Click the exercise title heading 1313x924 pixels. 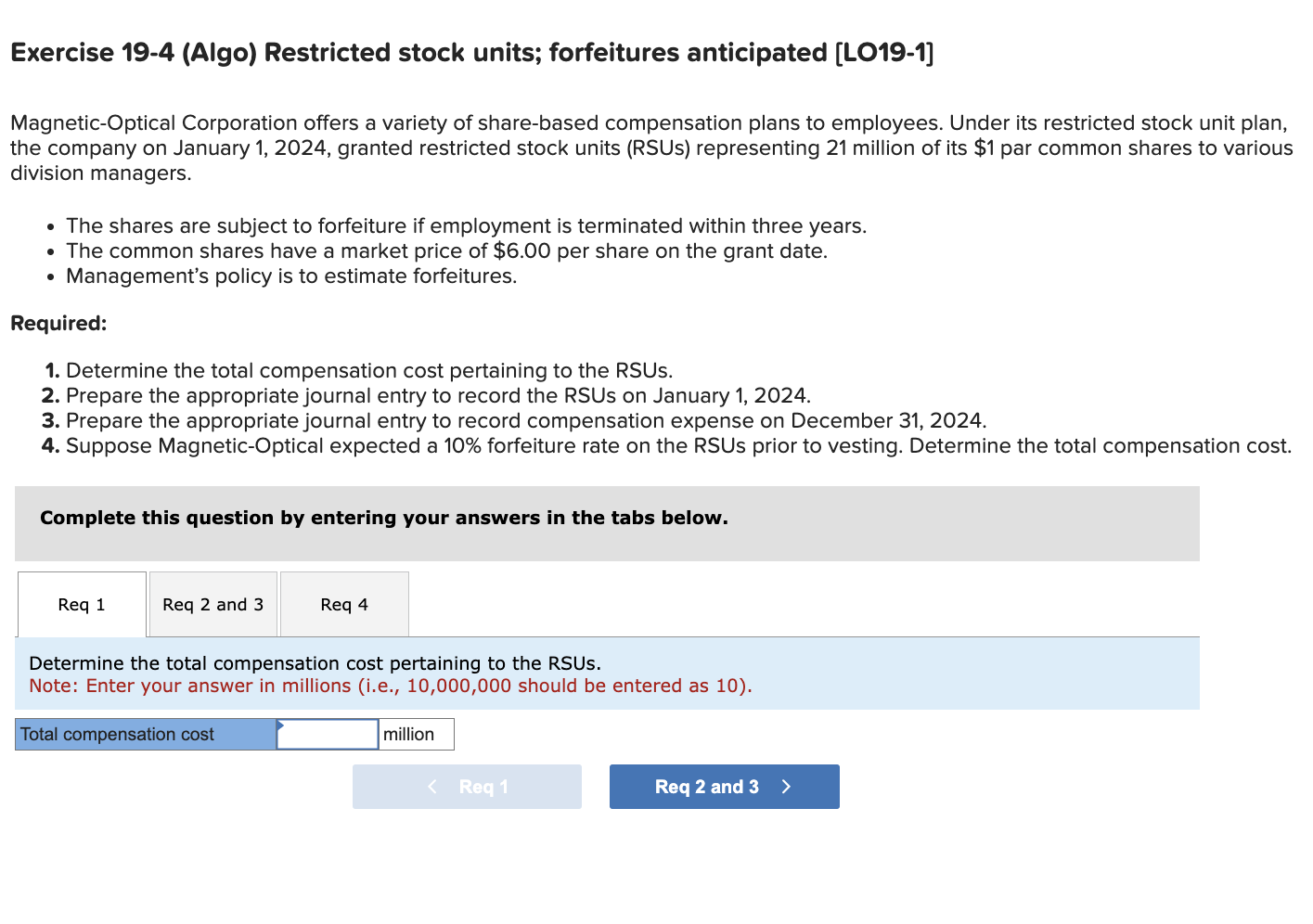pos(471,53)
